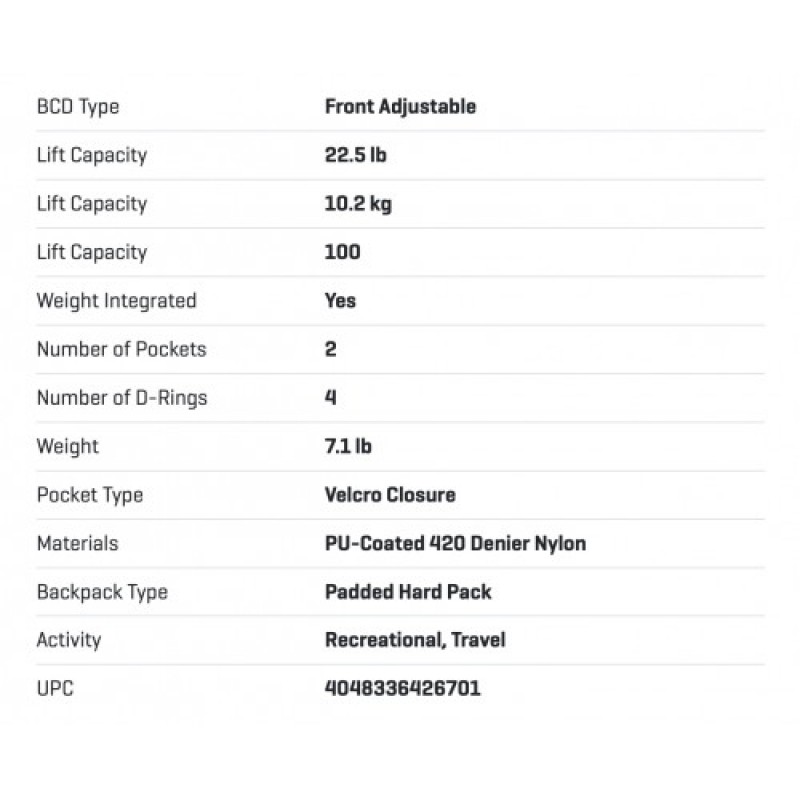Click the UPC label
Viewport: 800px width, 800px height.
point(56,689)
